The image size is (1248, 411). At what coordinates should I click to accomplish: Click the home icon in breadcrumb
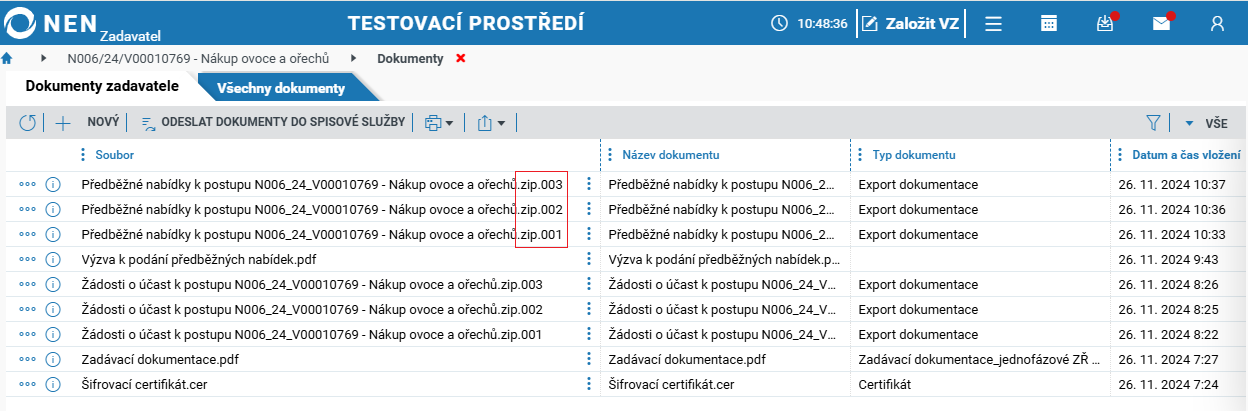tap(7, 59)
